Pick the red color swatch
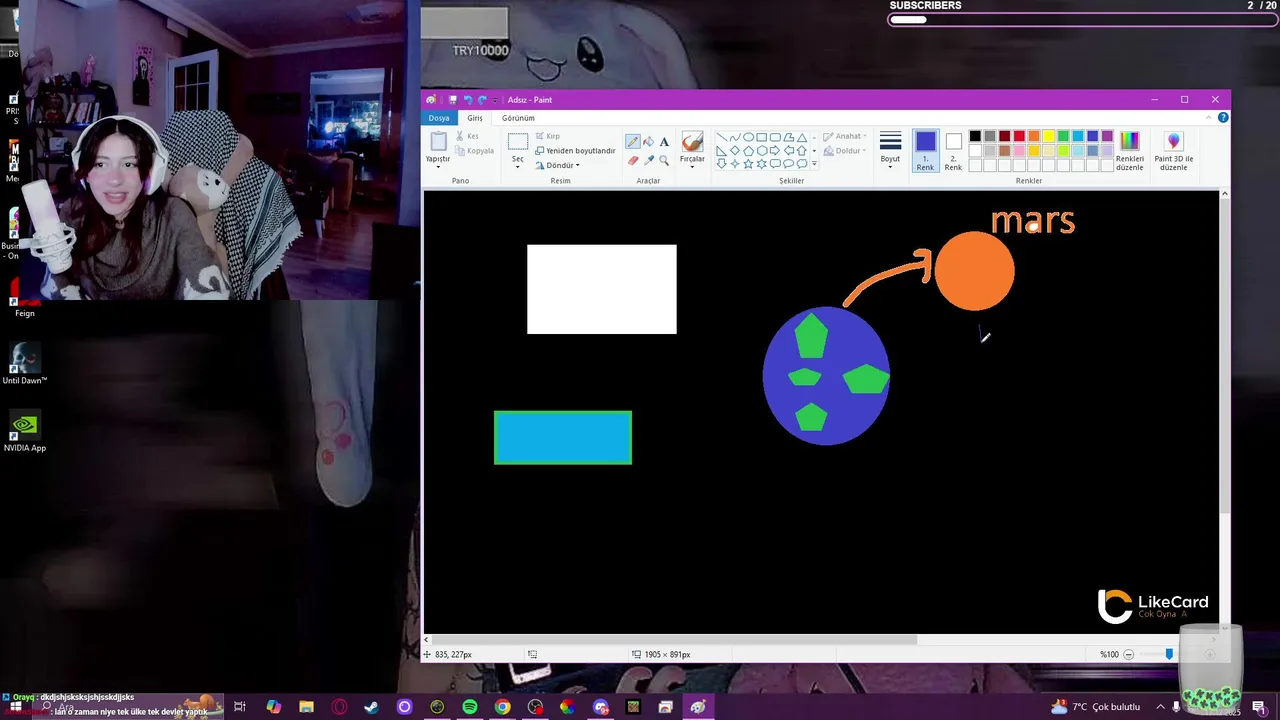 click(1019, 136)
